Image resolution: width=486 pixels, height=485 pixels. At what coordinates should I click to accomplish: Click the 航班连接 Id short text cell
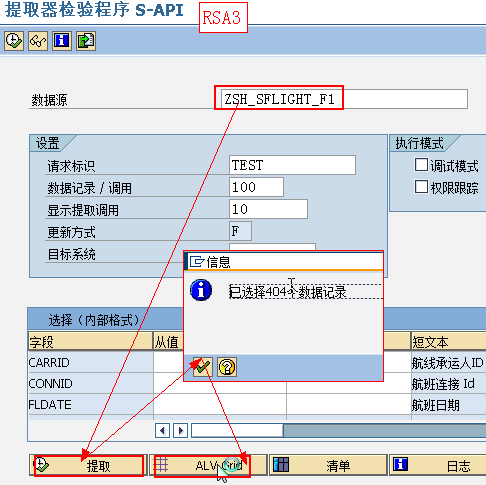(449, 383)
